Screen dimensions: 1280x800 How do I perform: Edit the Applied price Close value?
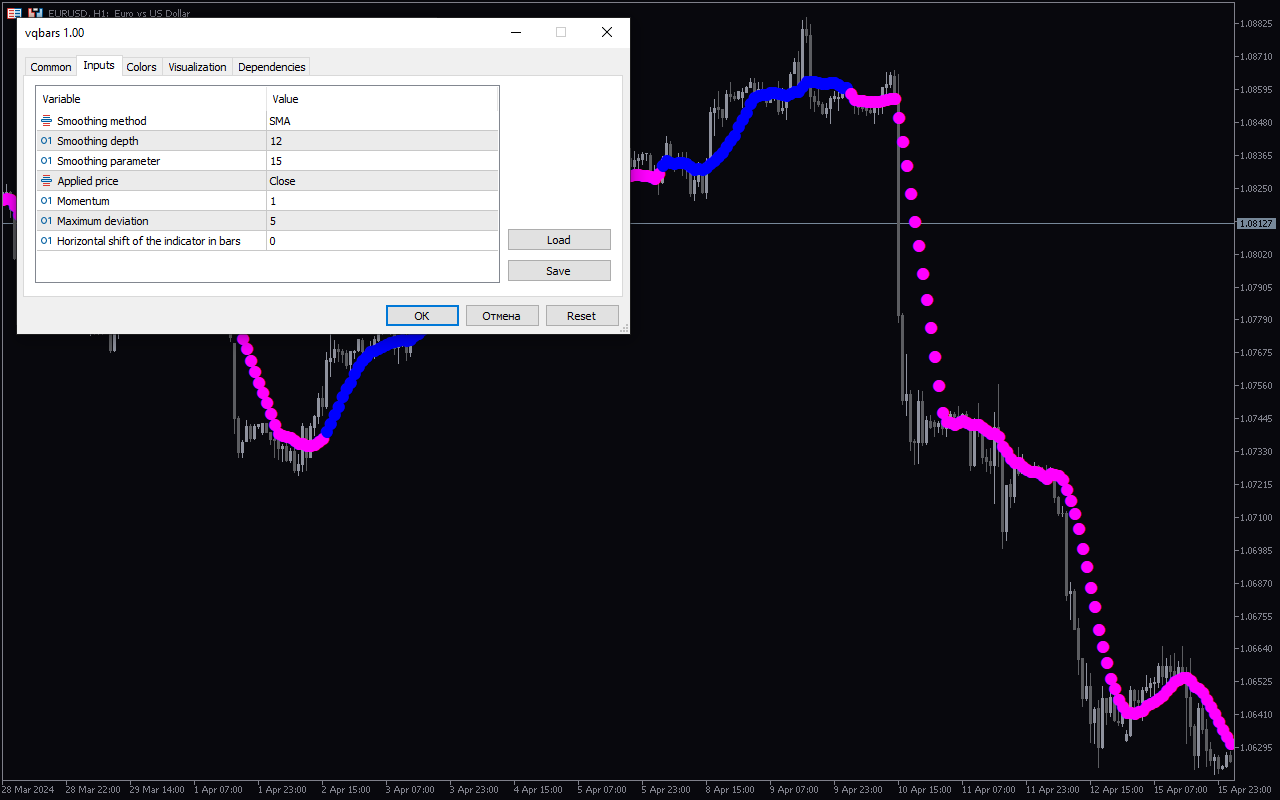tap(382, 181)
